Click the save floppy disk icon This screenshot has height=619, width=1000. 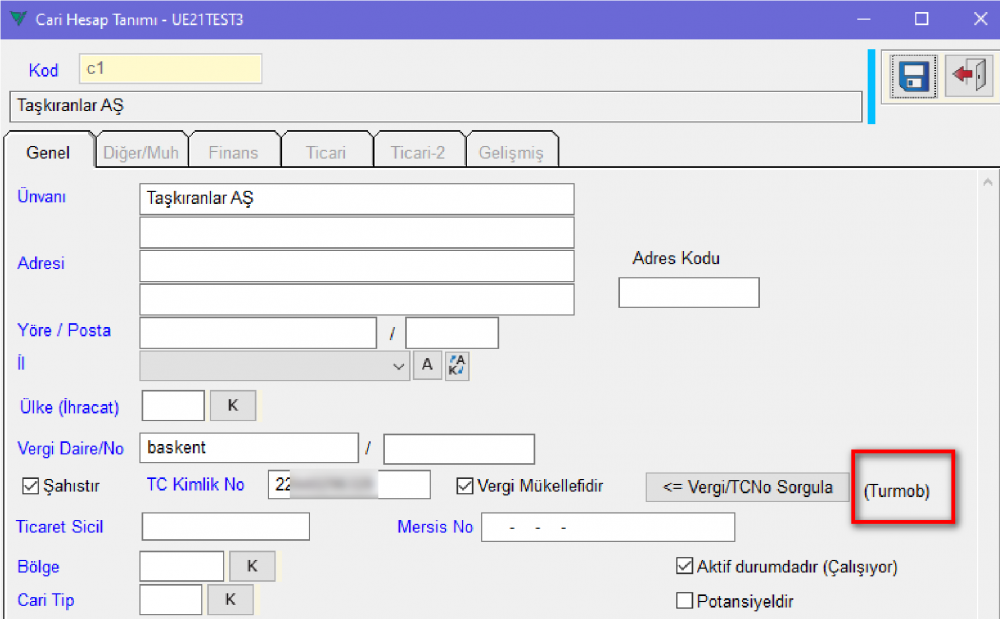click(912, 77)
